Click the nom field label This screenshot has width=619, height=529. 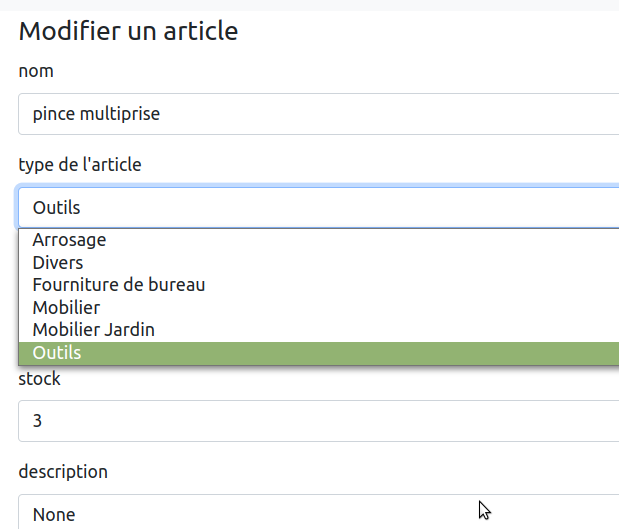36,71
